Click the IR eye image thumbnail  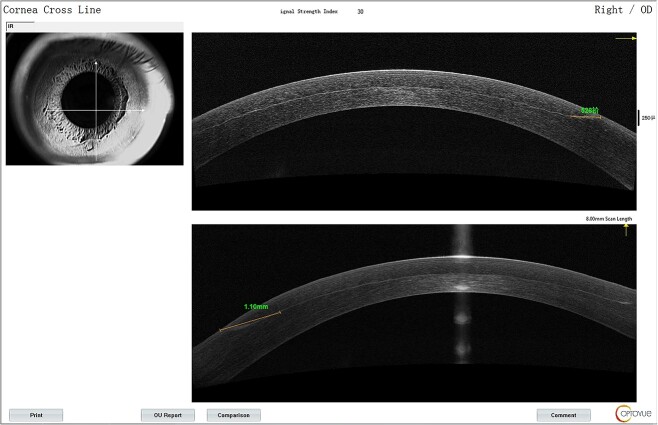(x=94, y=99)
